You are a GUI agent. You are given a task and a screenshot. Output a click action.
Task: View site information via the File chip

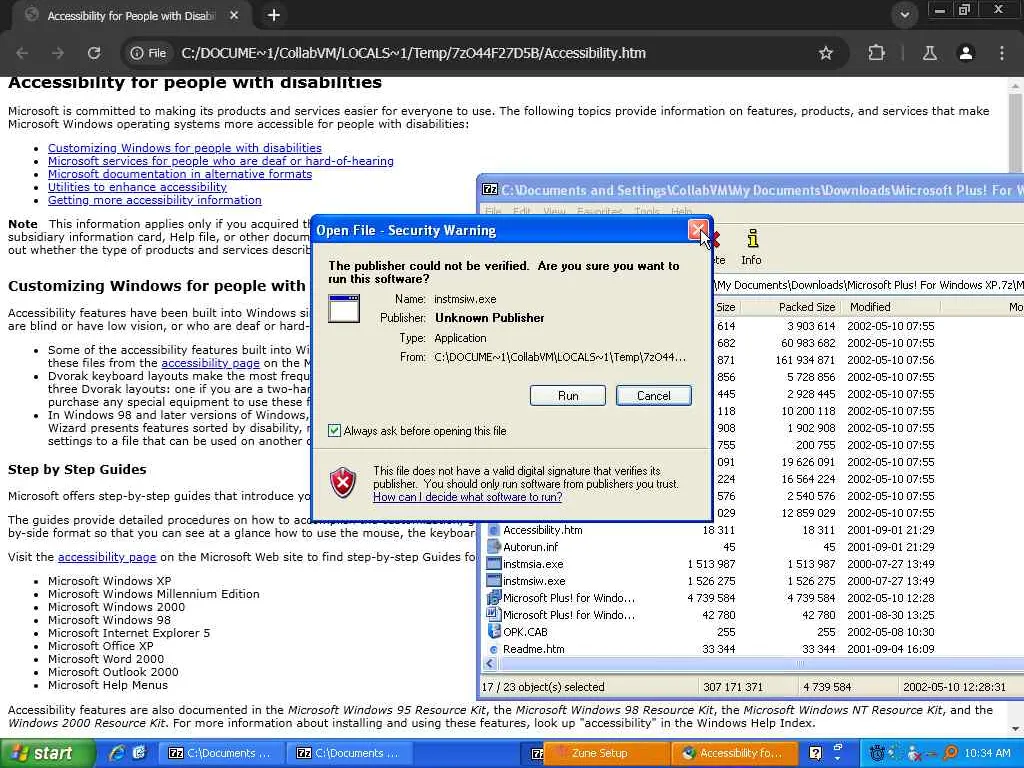[x=149, y=54]
